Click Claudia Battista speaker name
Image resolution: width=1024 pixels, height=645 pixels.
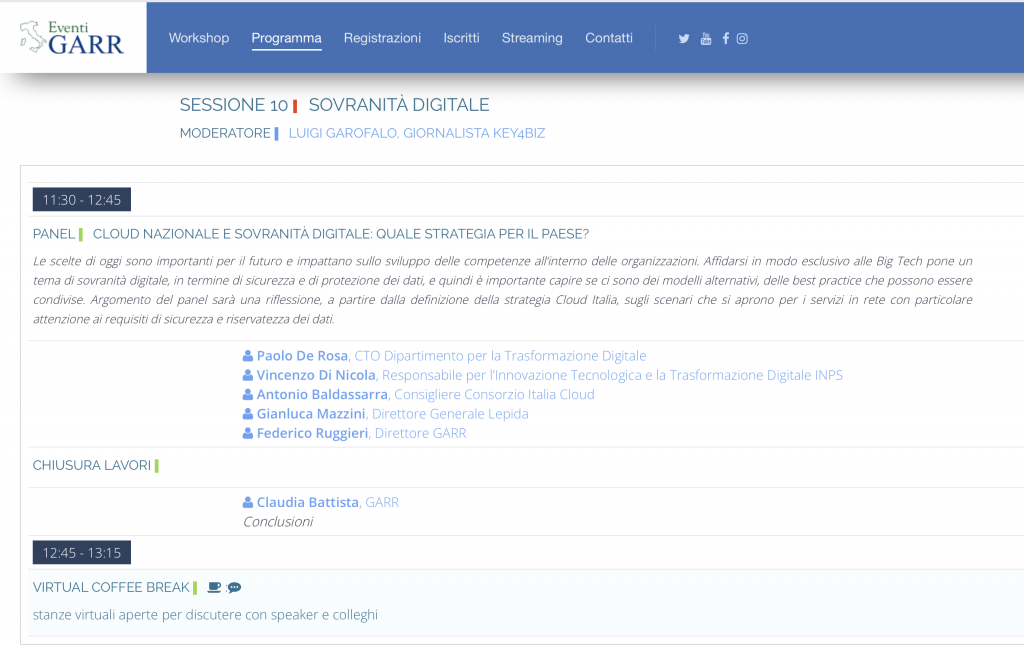[x=307, y=502]
